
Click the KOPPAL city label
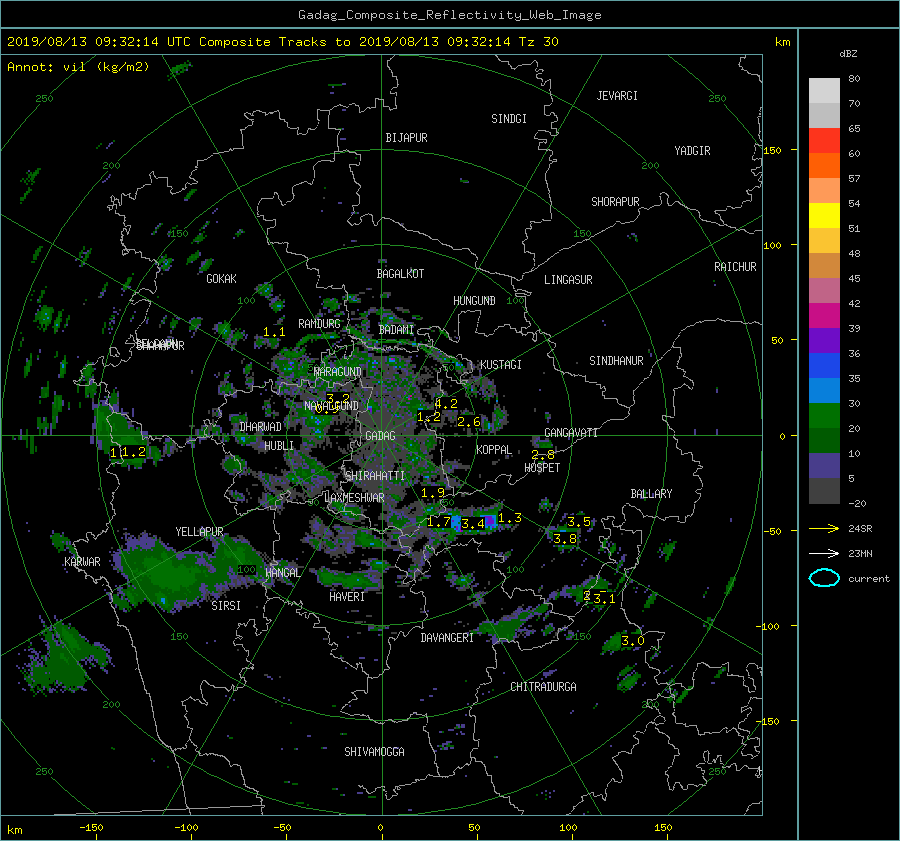(494, 449)
